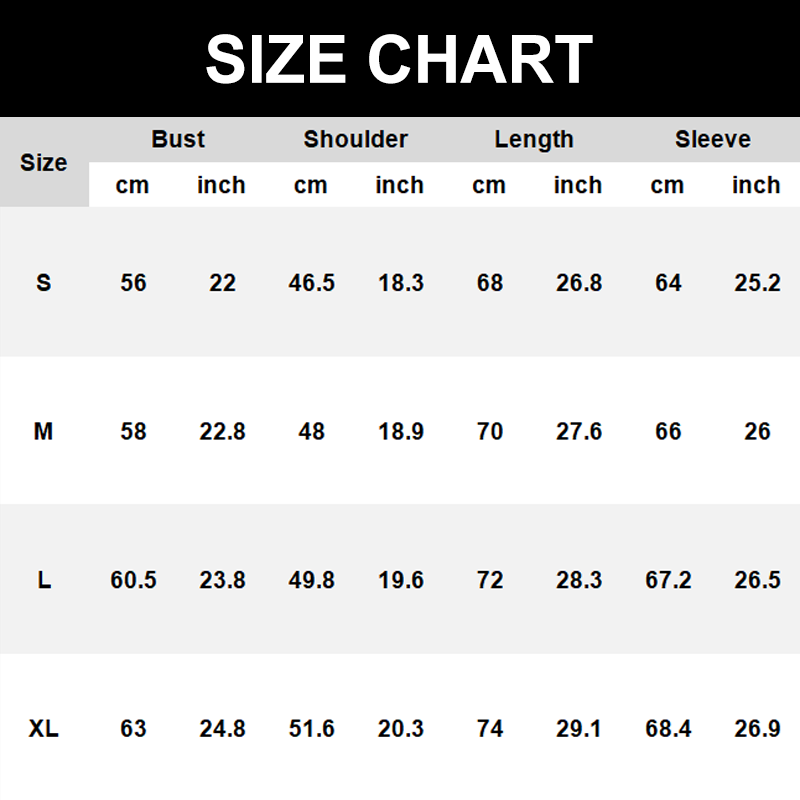Click the XL size row label
This screenshot has height=800, width=800.
(44, 729)
